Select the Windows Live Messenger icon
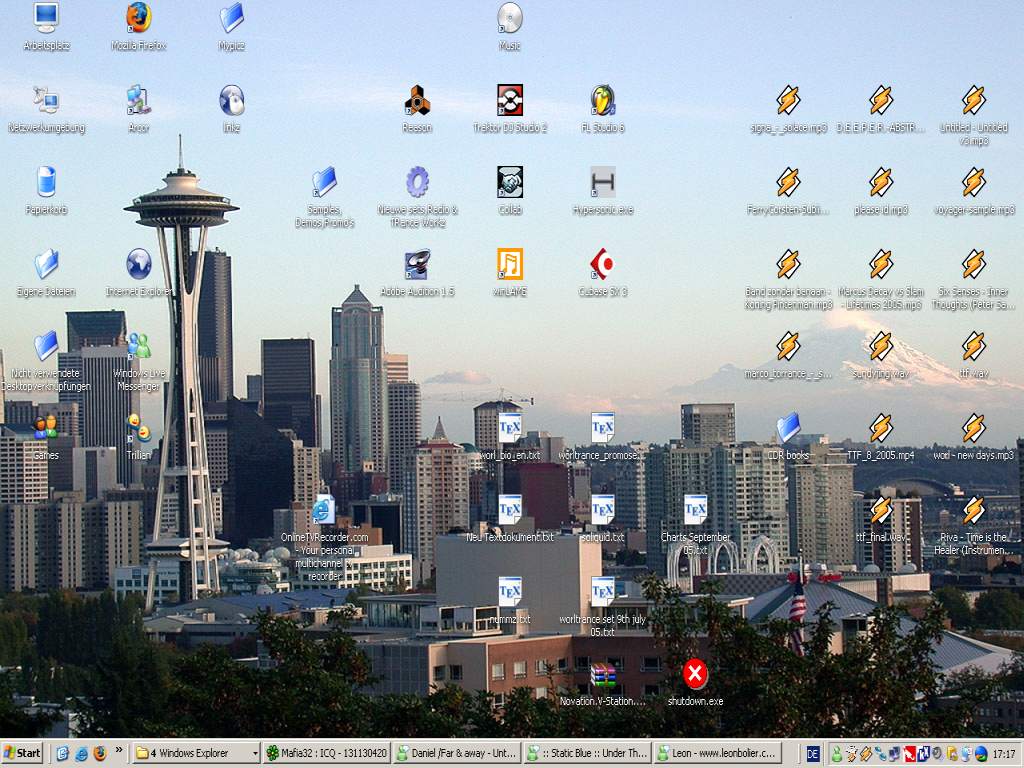 pyautogui.click(x=139, y=347)
